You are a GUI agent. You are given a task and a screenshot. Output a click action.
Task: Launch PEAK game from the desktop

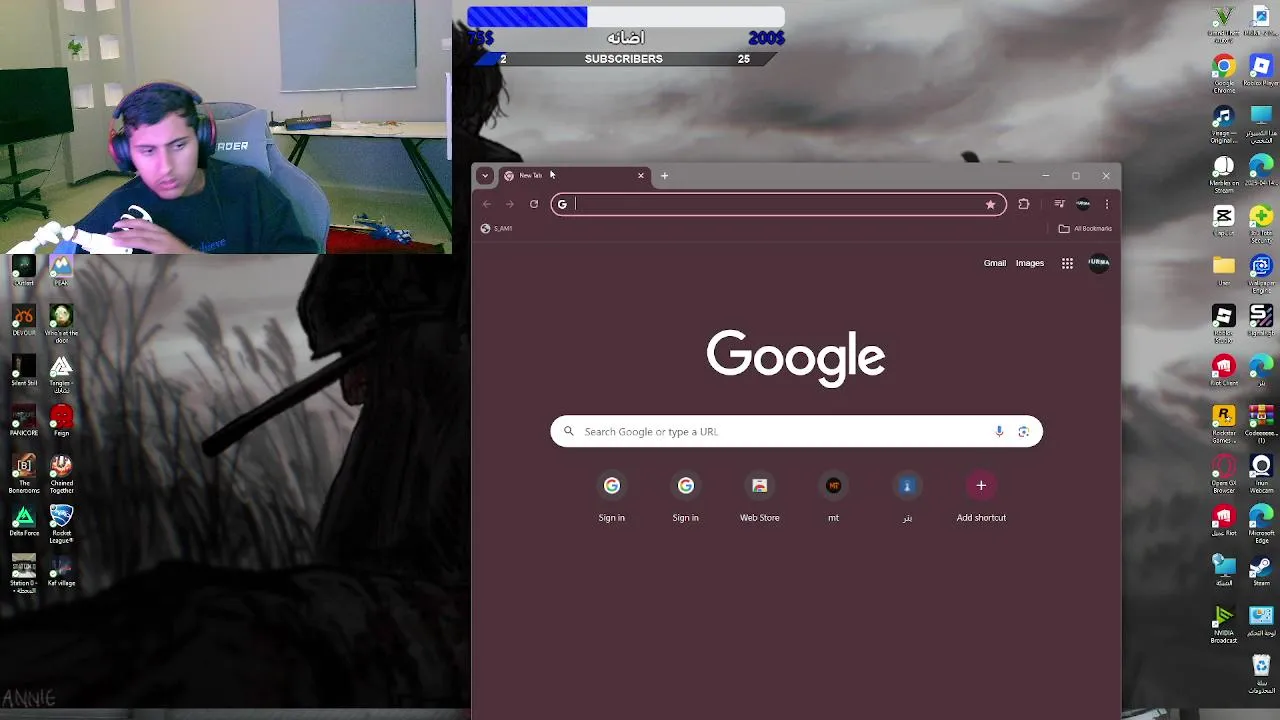pos(61,271)
